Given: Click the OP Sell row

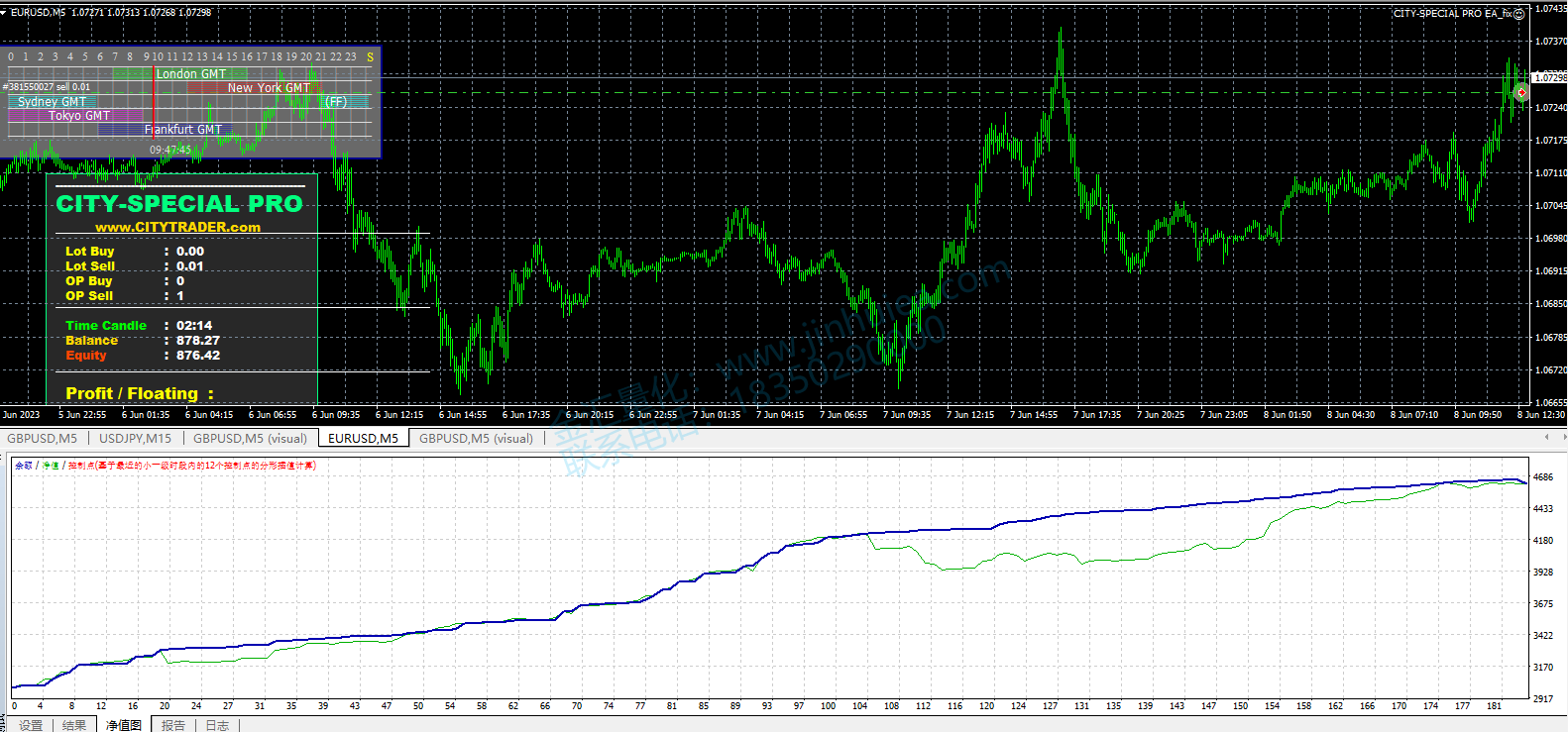Looking at the screenshot, I should coord(125,296).
